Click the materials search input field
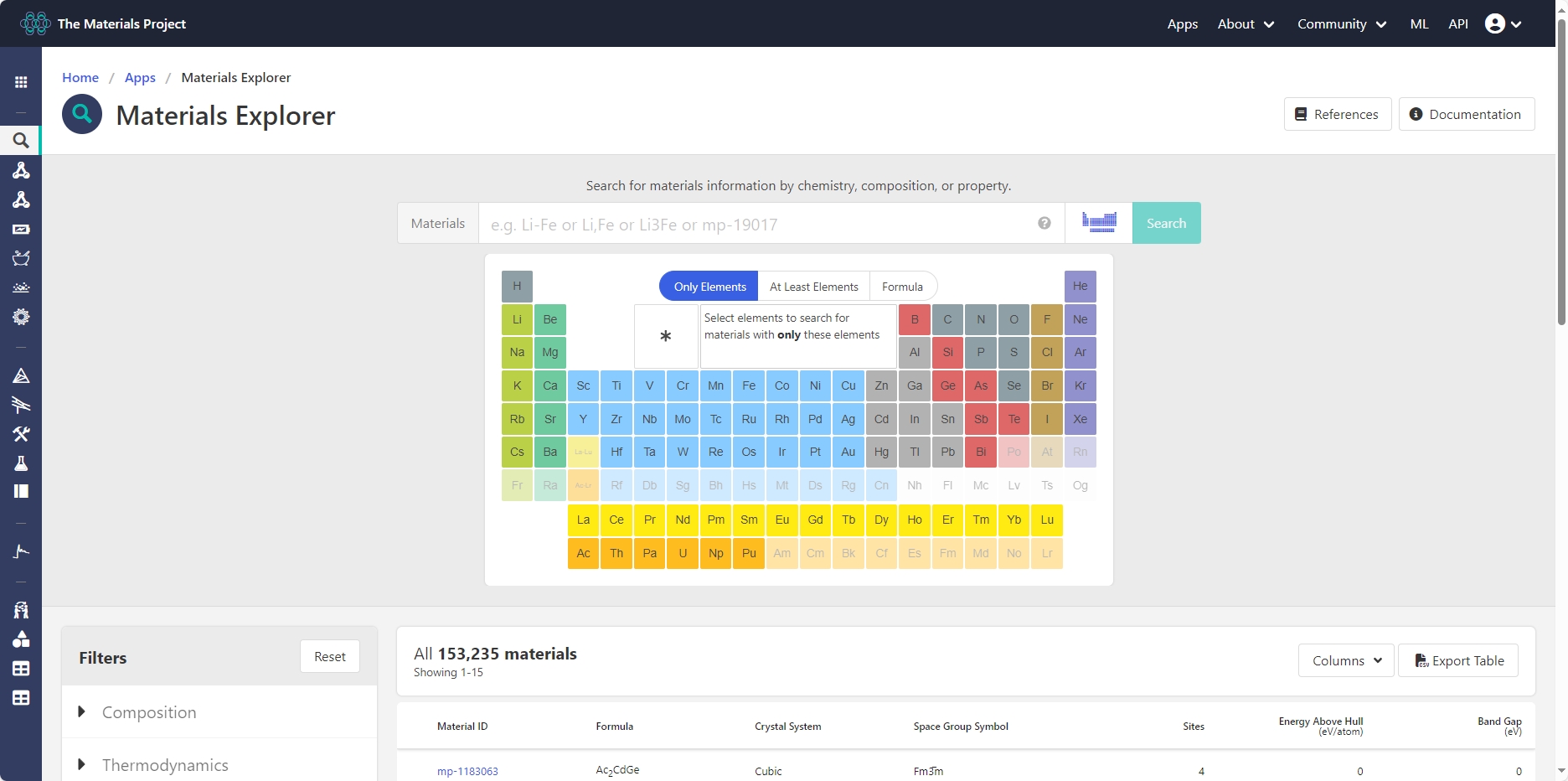This screenshot has height=781, width=1568. [758, 224]
